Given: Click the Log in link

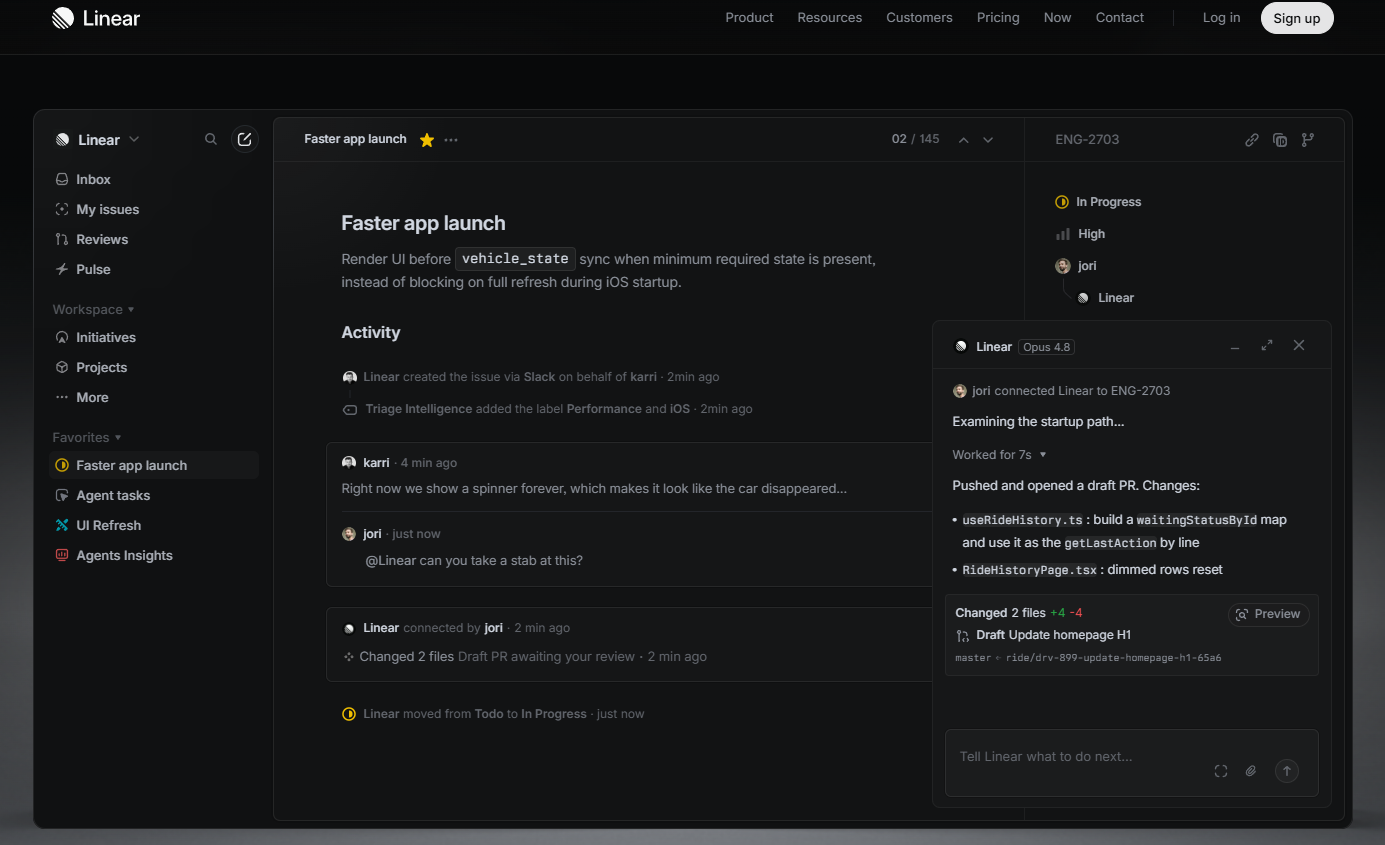Looking at the screenshot, I should [1221, 18].
